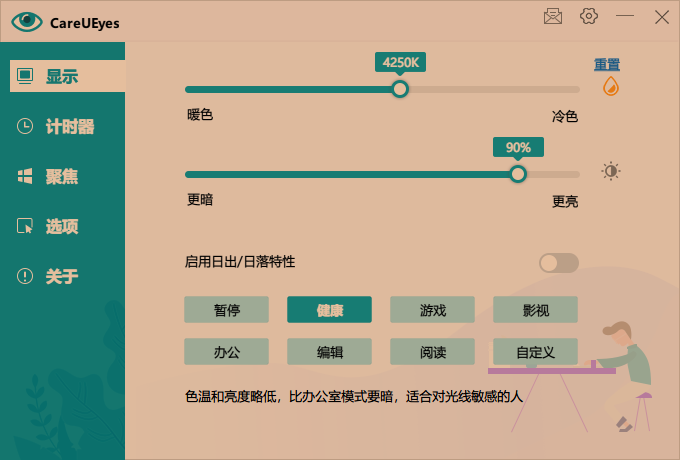Click the orange color temperature droplet icon
Viewport: 680px width, 460px height.
click(611, 86)
